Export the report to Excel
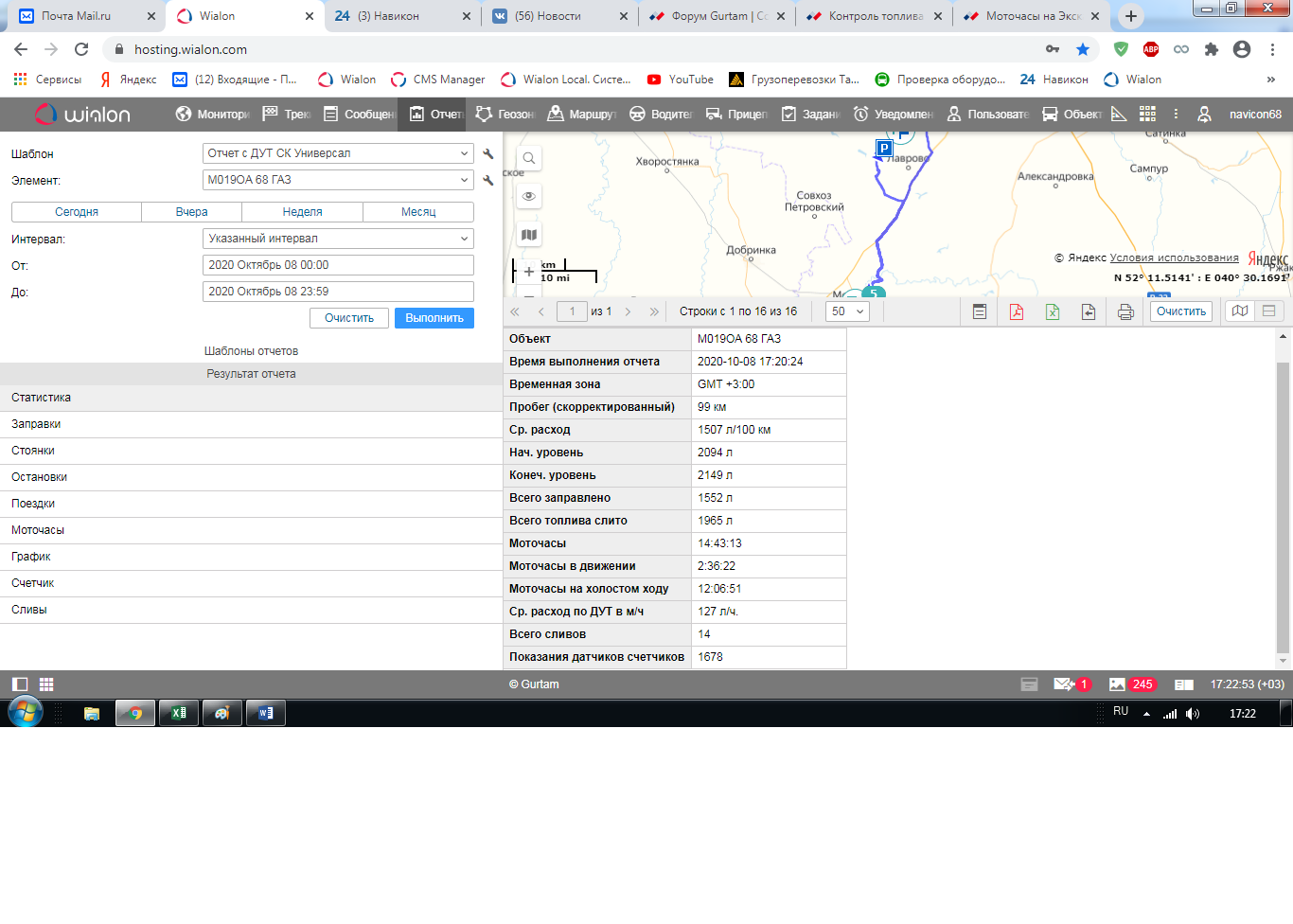The image size is (1293, 924). [1053, 311]
